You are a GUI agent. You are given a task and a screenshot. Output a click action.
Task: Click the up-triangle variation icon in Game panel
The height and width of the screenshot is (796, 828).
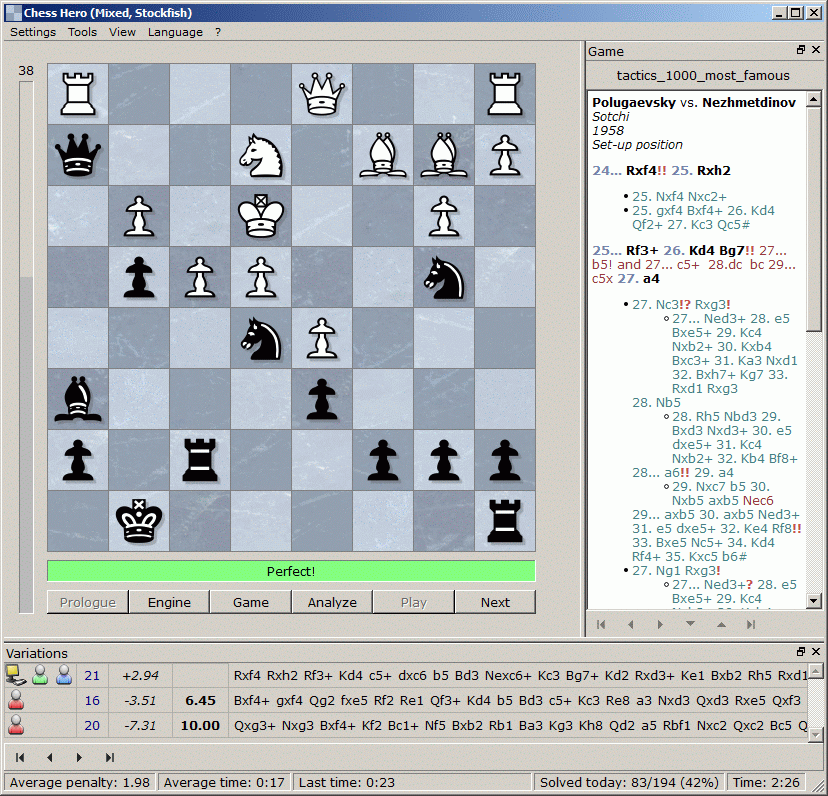pyautogui.click(x=722, y=623)
